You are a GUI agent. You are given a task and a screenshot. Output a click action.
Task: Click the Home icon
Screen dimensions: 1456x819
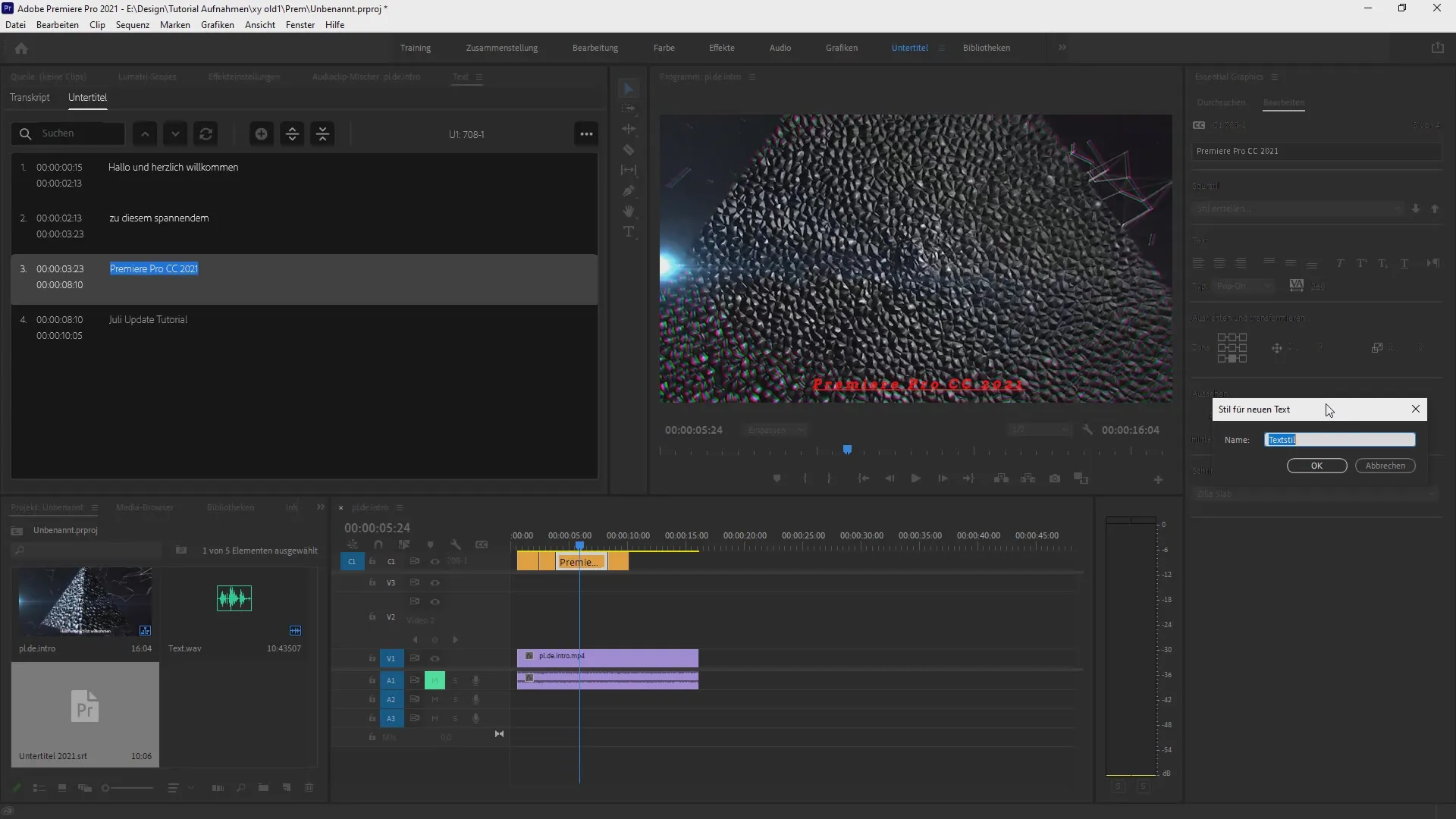[x=21, y=49]
